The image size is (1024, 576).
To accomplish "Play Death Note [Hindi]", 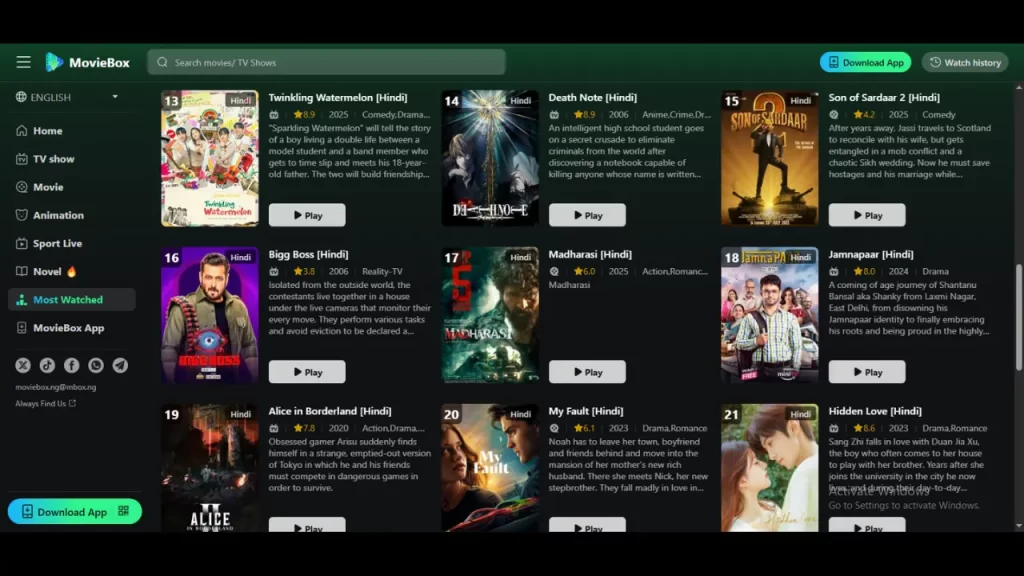I will pyautogui.click(x=587, y=215).
